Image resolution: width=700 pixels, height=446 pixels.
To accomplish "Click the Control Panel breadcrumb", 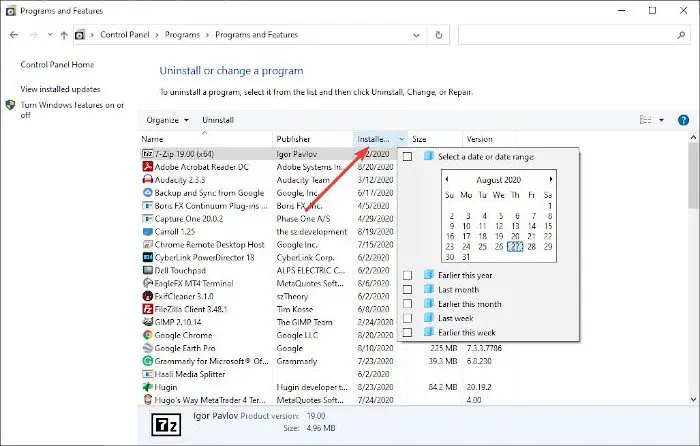I will coord(125,35).
